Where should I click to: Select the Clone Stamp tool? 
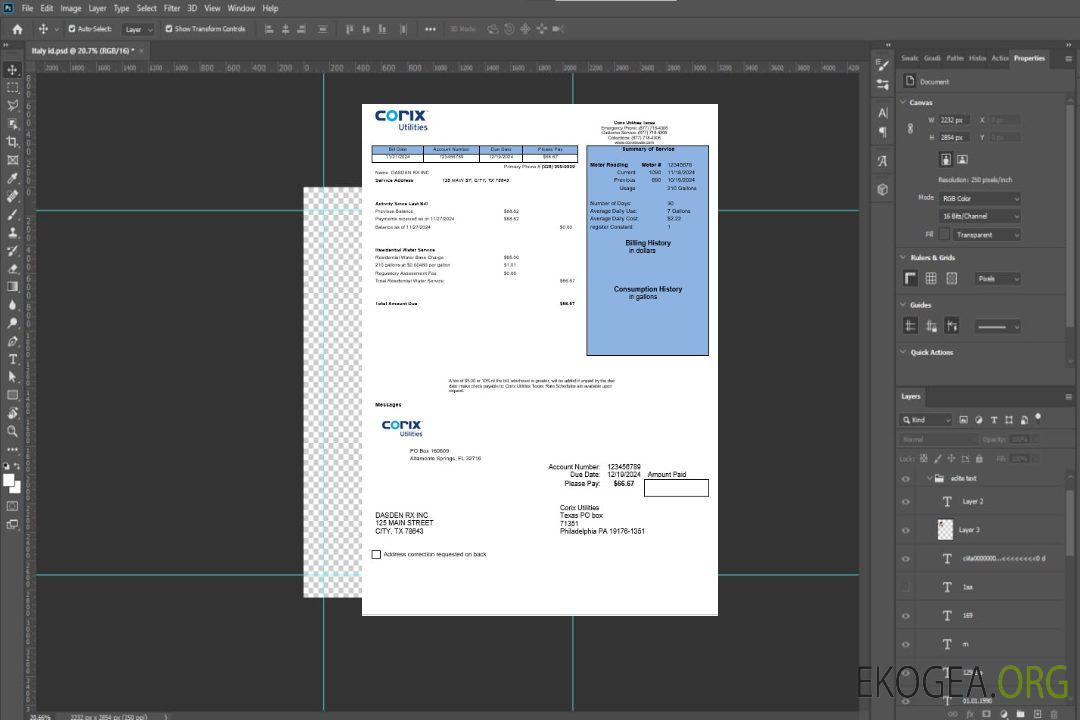point(12,233)
